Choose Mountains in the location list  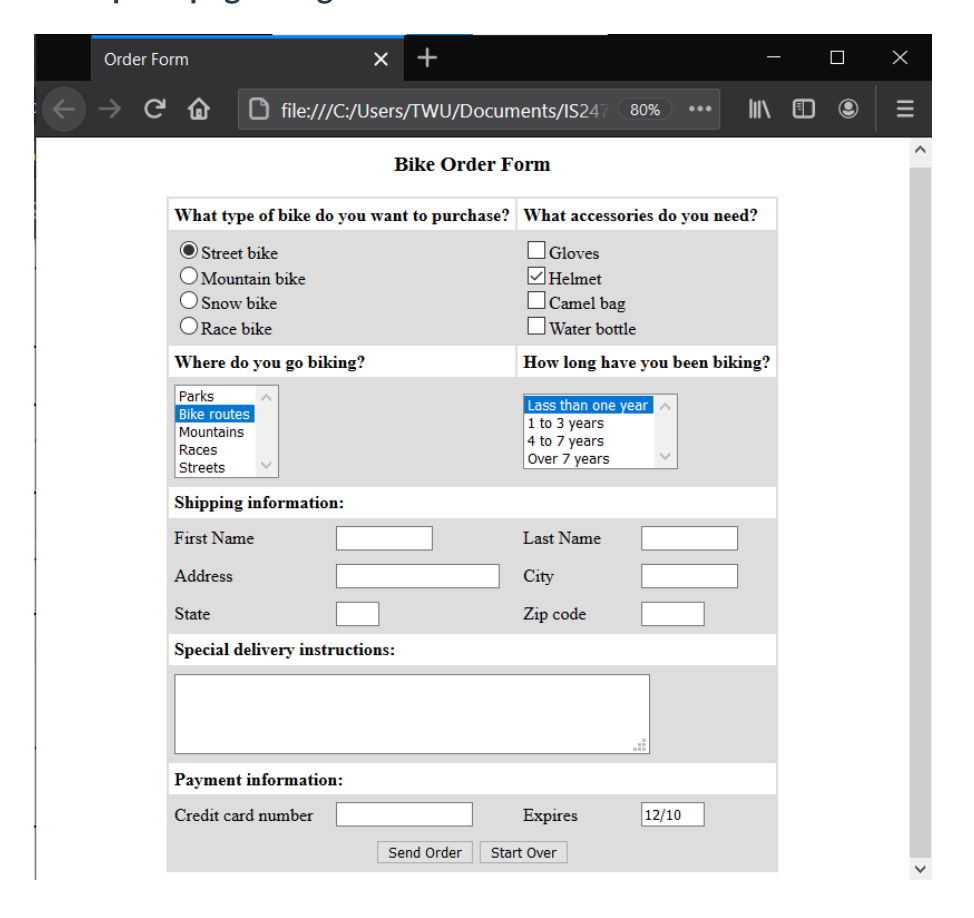point(215,432)
